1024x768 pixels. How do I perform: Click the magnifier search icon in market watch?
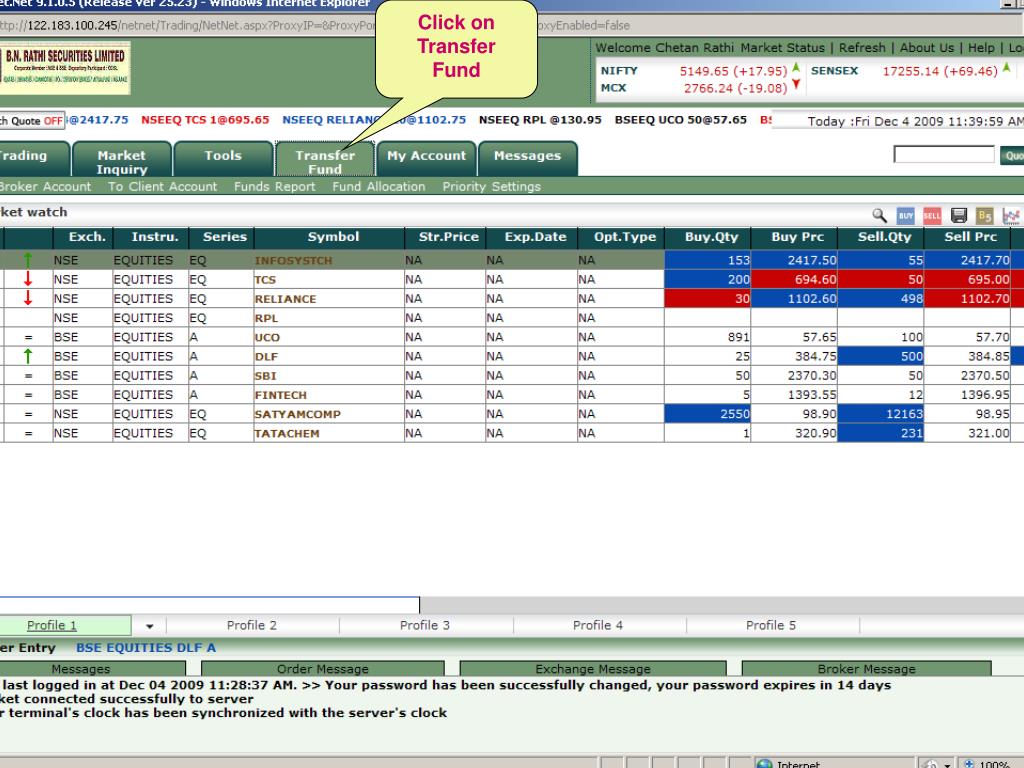(x=880, y=216)
